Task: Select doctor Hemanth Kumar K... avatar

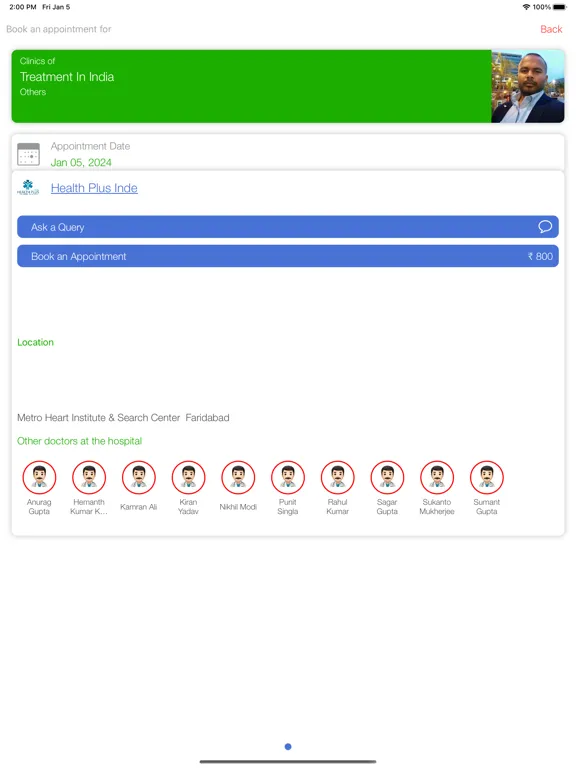Action: [x=89, y=477]
